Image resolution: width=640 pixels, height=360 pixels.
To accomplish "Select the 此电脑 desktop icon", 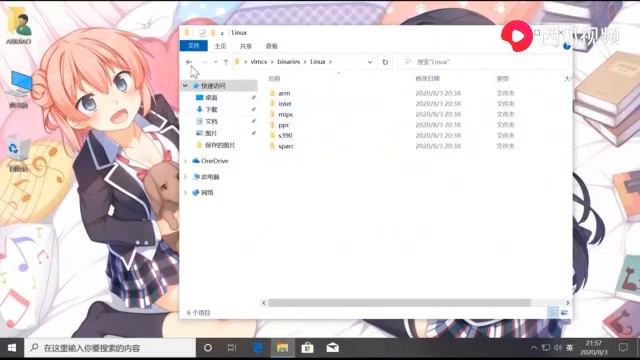I will click(x=19, y=89).
